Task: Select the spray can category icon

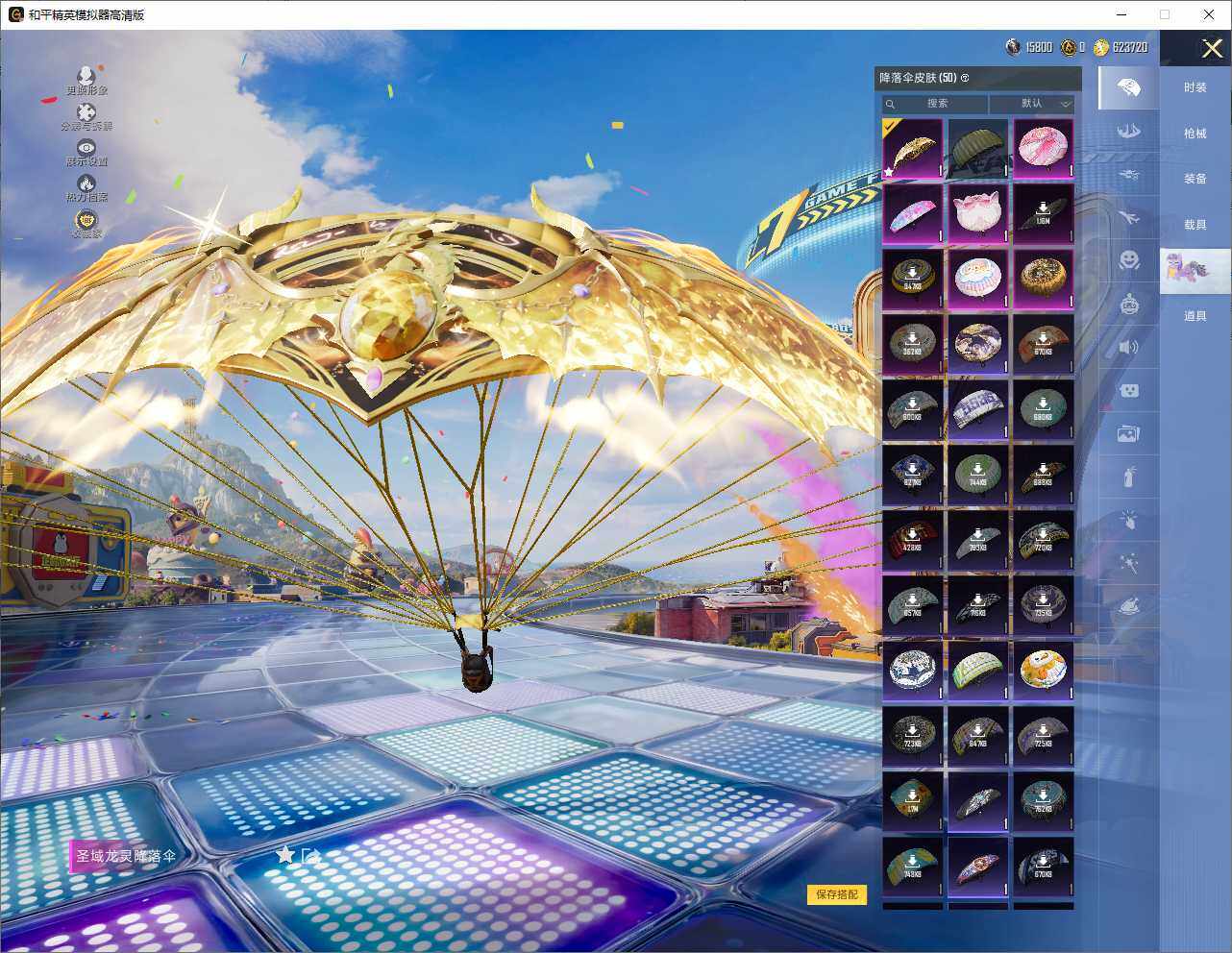Action: click(x=1129, y=476)
